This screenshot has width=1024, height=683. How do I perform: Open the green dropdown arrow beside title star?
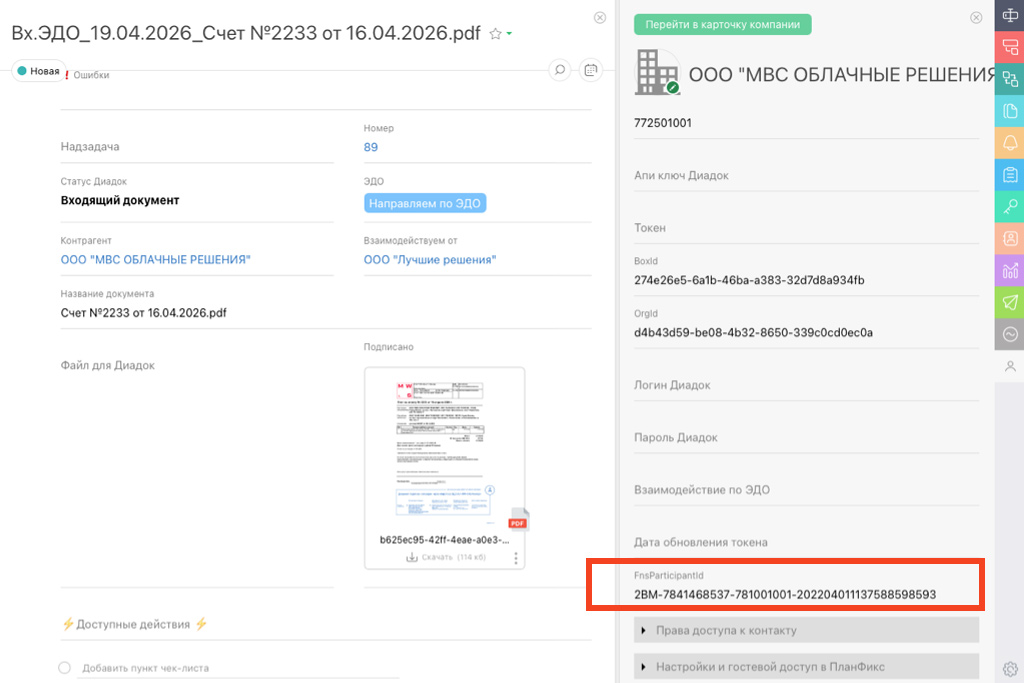(x=509, y=34)
